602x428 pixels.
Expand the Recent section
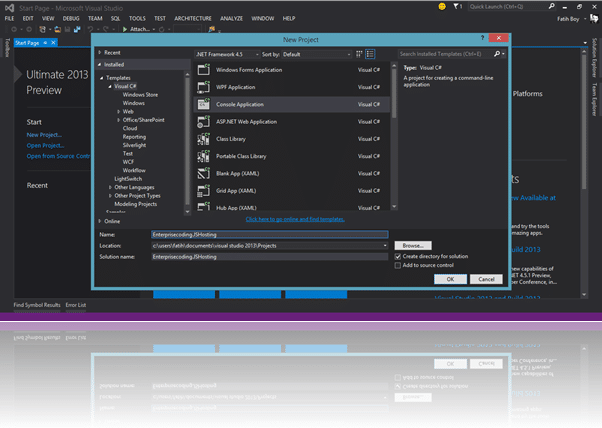[100, 53]
